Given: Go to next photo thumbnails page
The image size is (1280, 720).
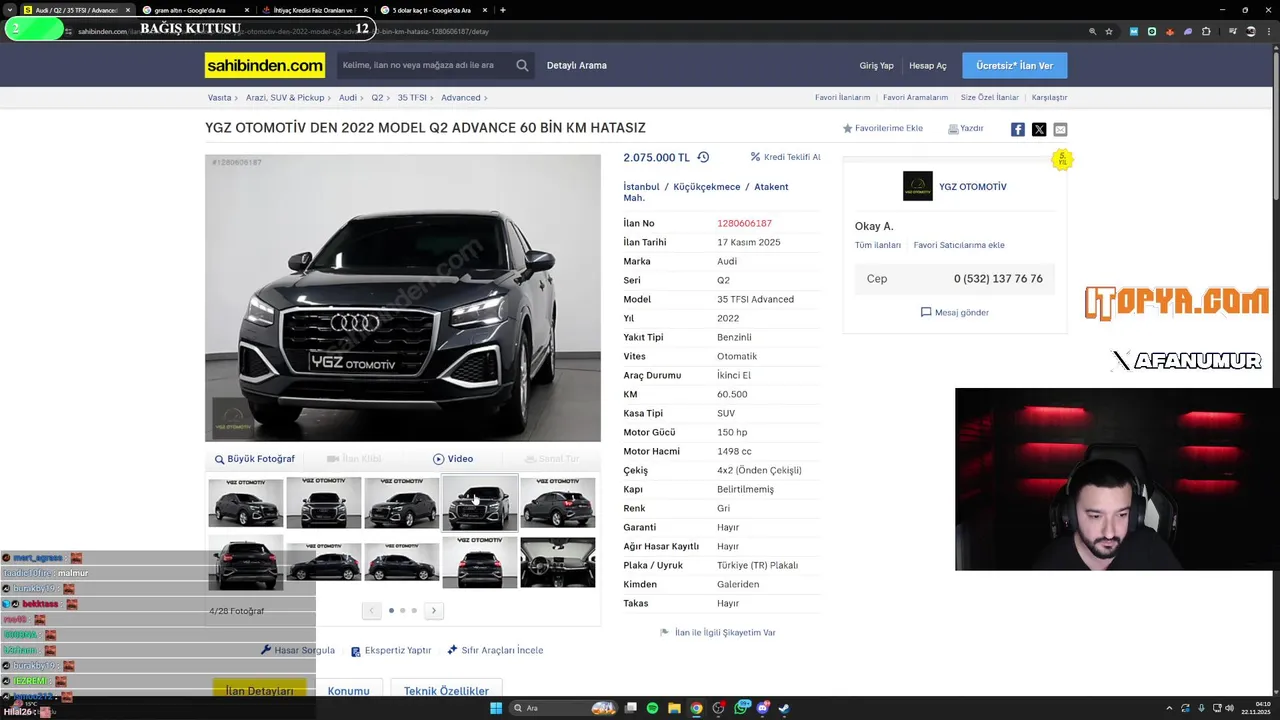Looking at the screenshot, I should (433, 610).
